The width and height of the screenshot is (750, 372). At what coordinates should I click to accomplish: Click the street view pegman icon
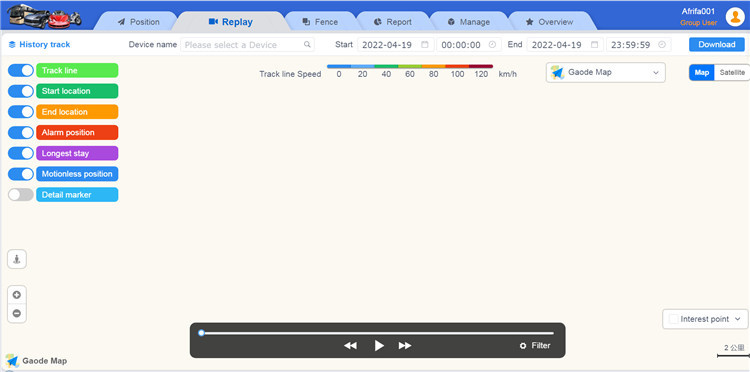17,259
